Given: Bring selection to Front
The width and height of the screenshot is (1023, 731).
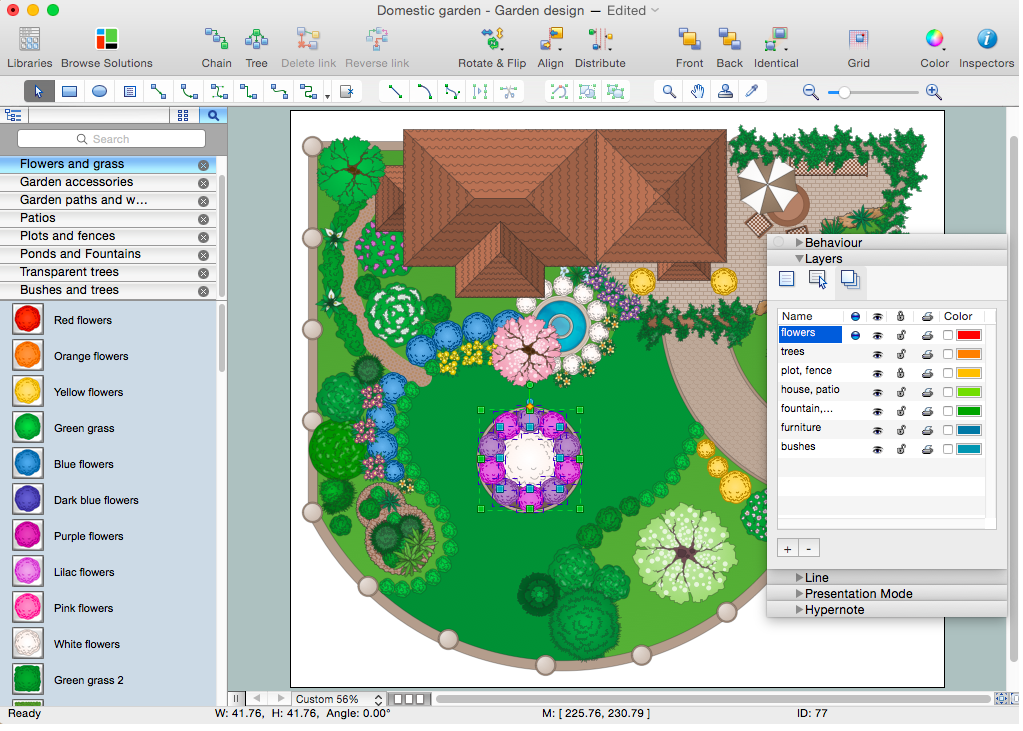Looking at the screenshot, I should 690,48.
